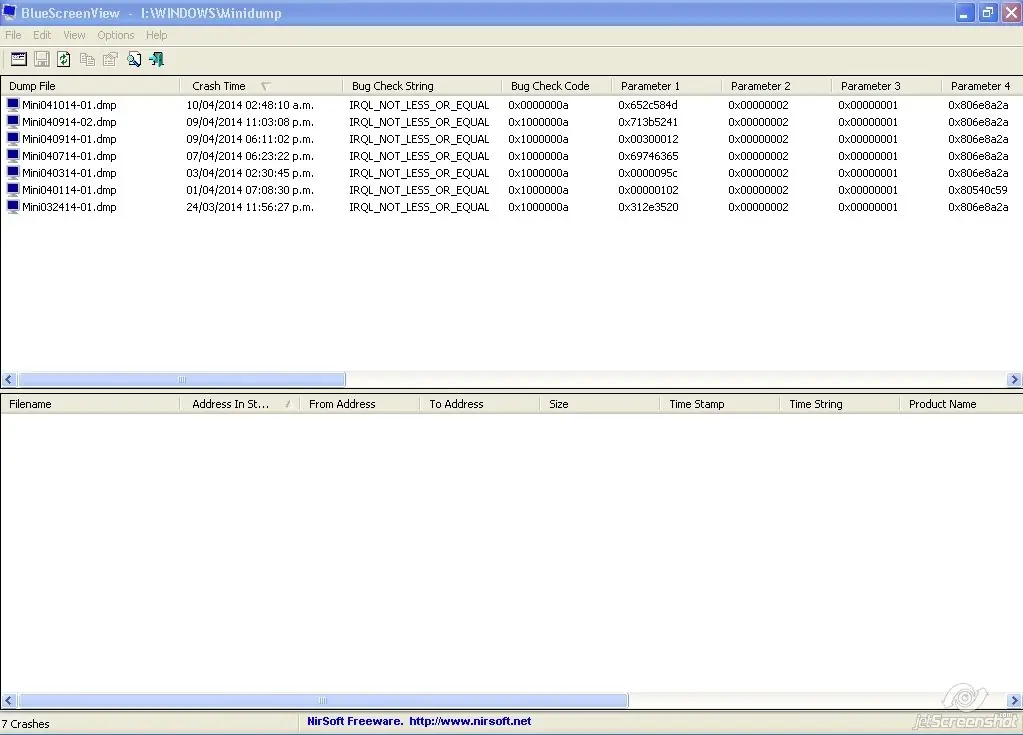The width and height of the screenshot is (1023, 735).
Task: Open the File menu
Action: pyautogui.click(x=13, y=35)
